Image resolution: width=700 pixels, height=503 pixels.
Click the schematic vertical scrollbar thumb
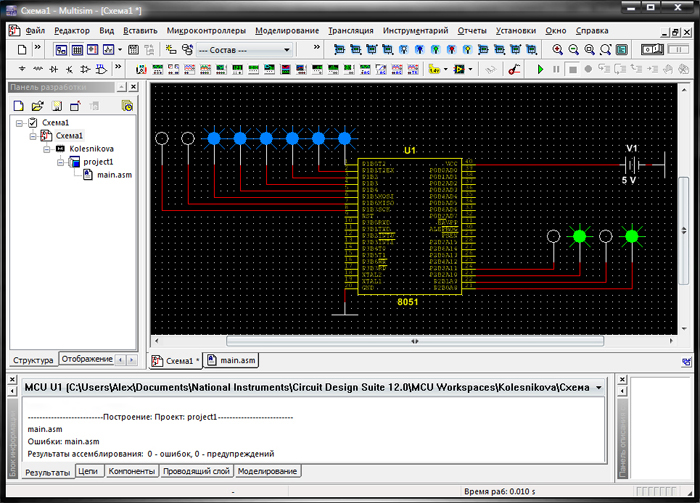click(683, 230)
